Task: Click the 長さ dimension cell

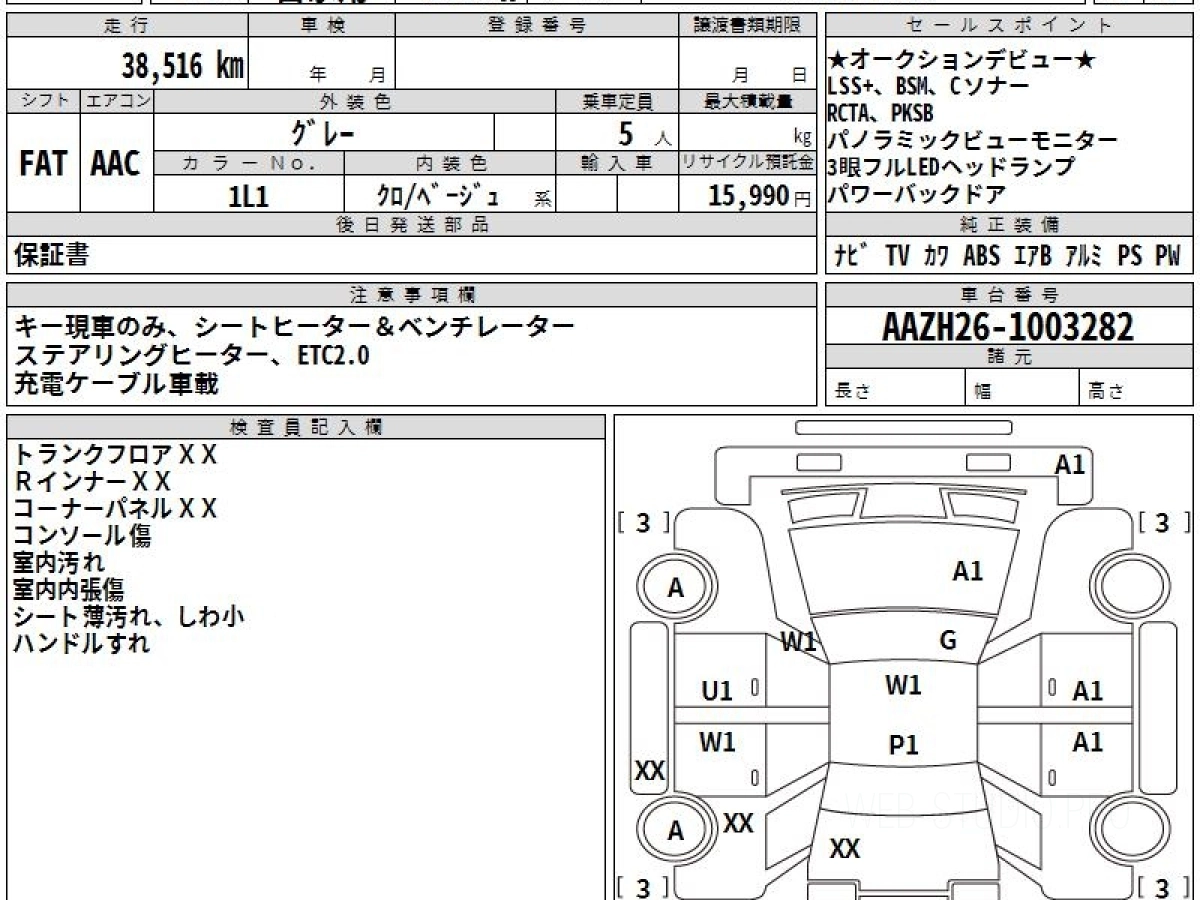Action: click(x=895, y=388)
